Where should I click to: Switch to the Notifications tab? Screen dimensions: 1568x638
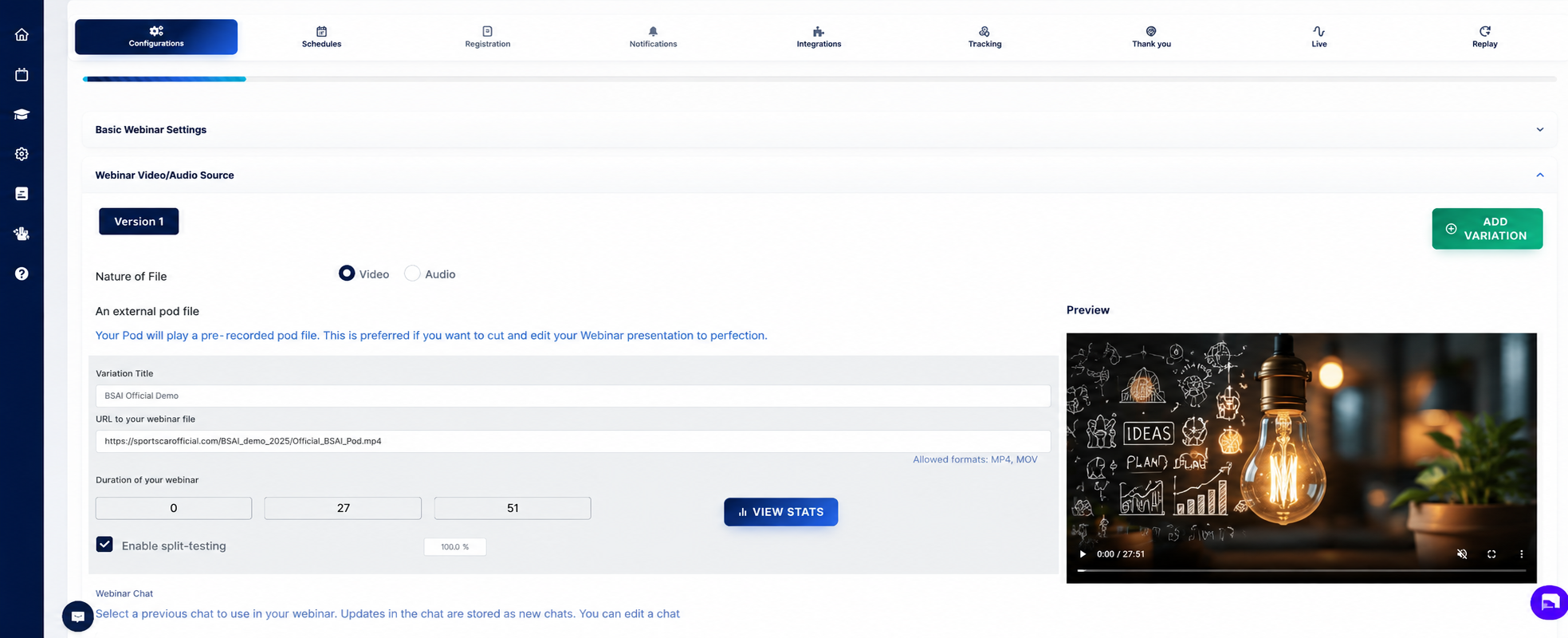(x=653, y=37)
